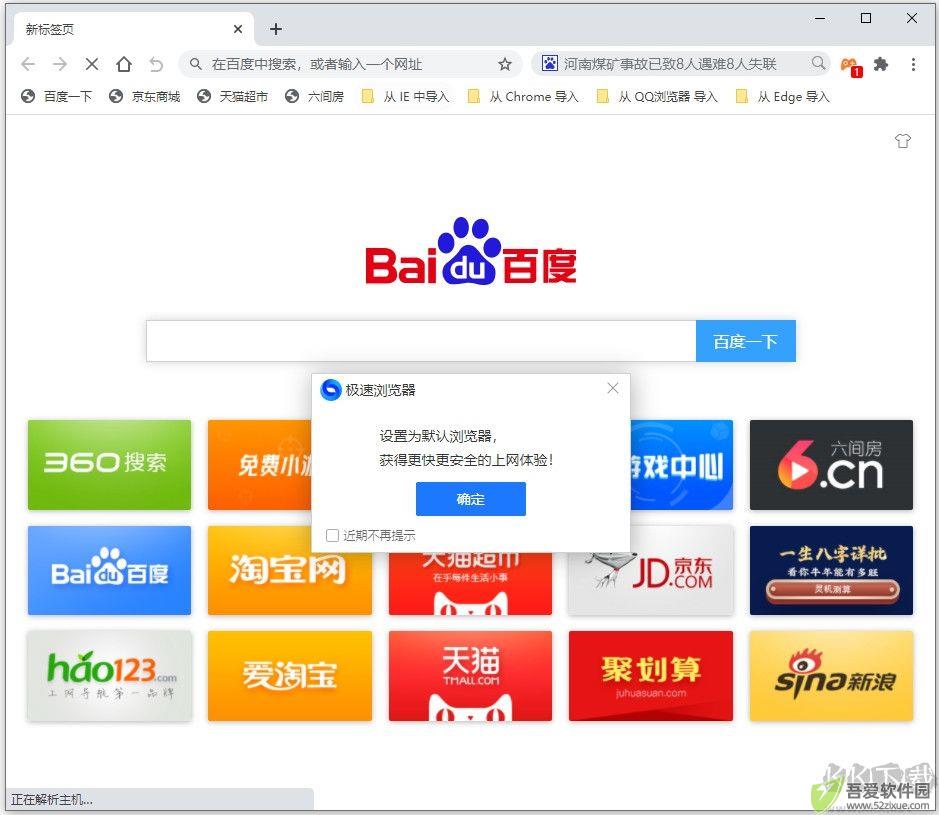939x815 pixels.
Task: Open the blue 游戏中心 tile
Action: (681, 465)
